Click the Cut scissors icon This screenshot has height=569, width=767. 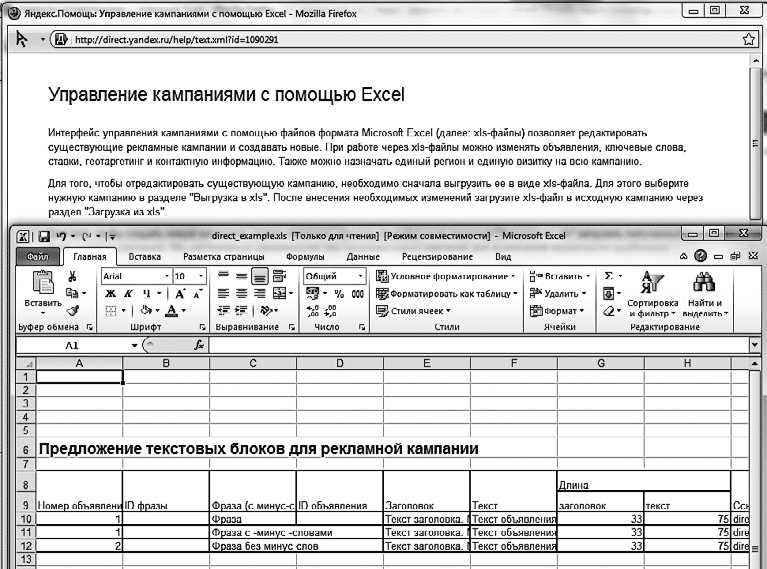(x=72, y=277)
